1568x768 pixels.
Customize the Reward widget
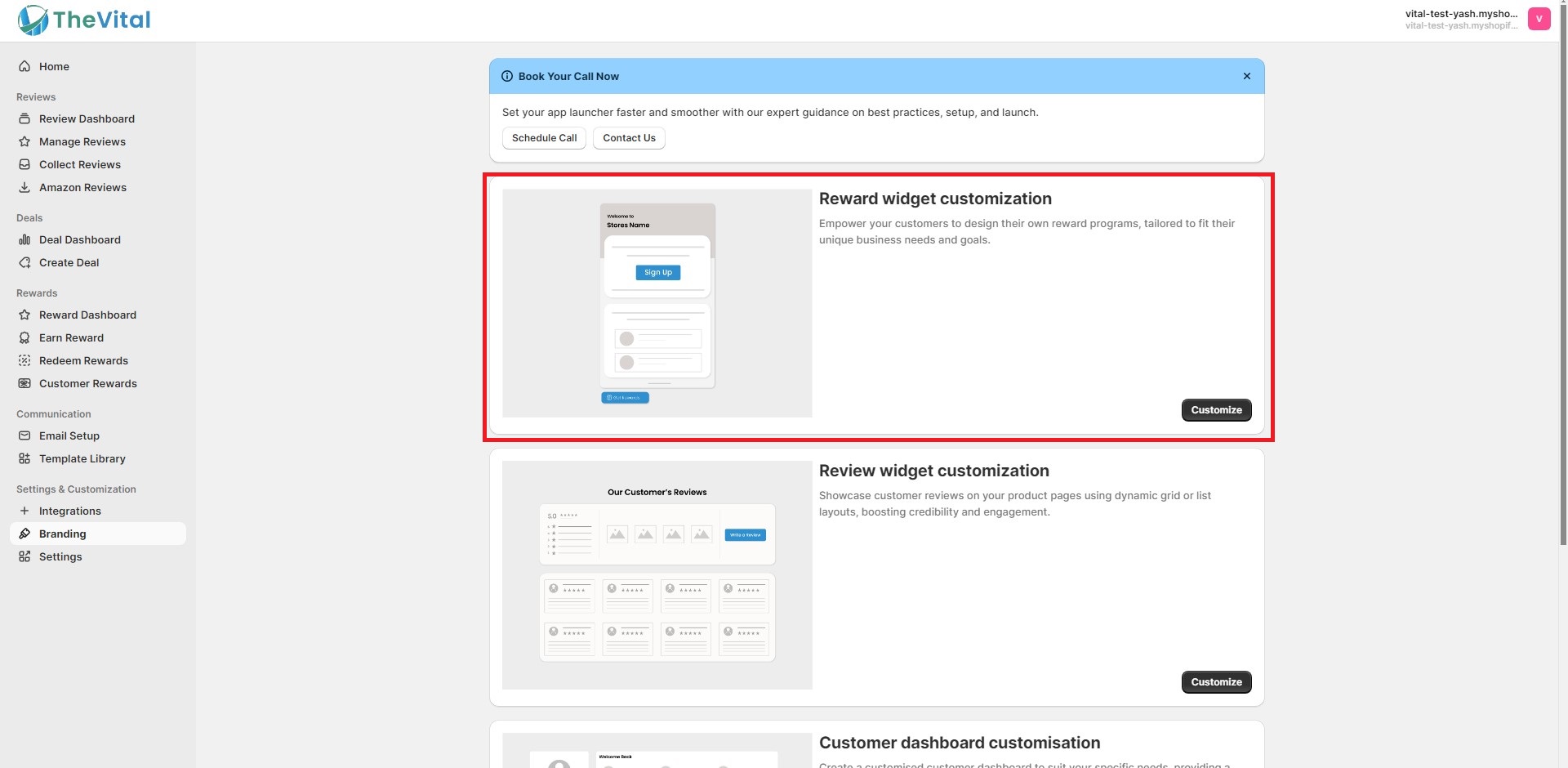(1216, 410)
